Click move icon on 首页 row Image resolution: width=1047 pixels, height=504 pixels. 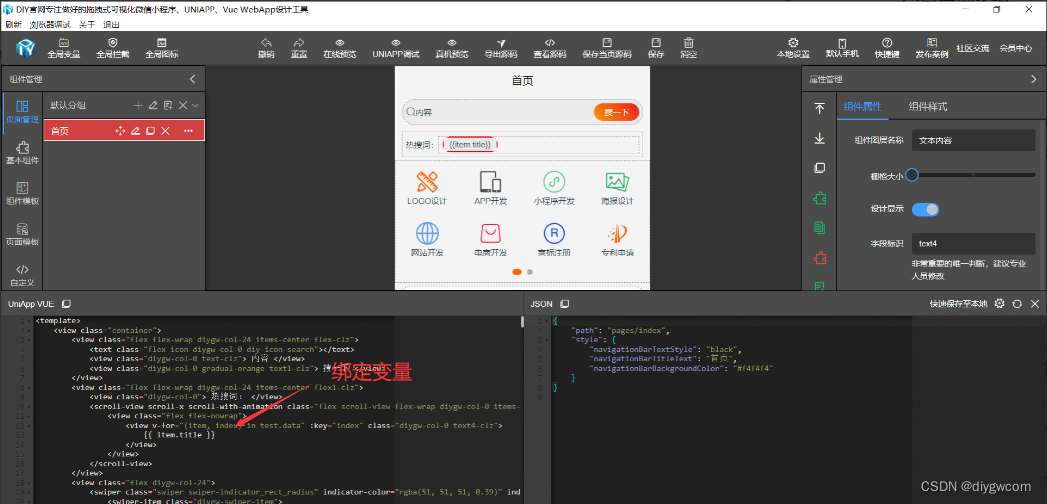pyautogui.click(x=120, y=131)
